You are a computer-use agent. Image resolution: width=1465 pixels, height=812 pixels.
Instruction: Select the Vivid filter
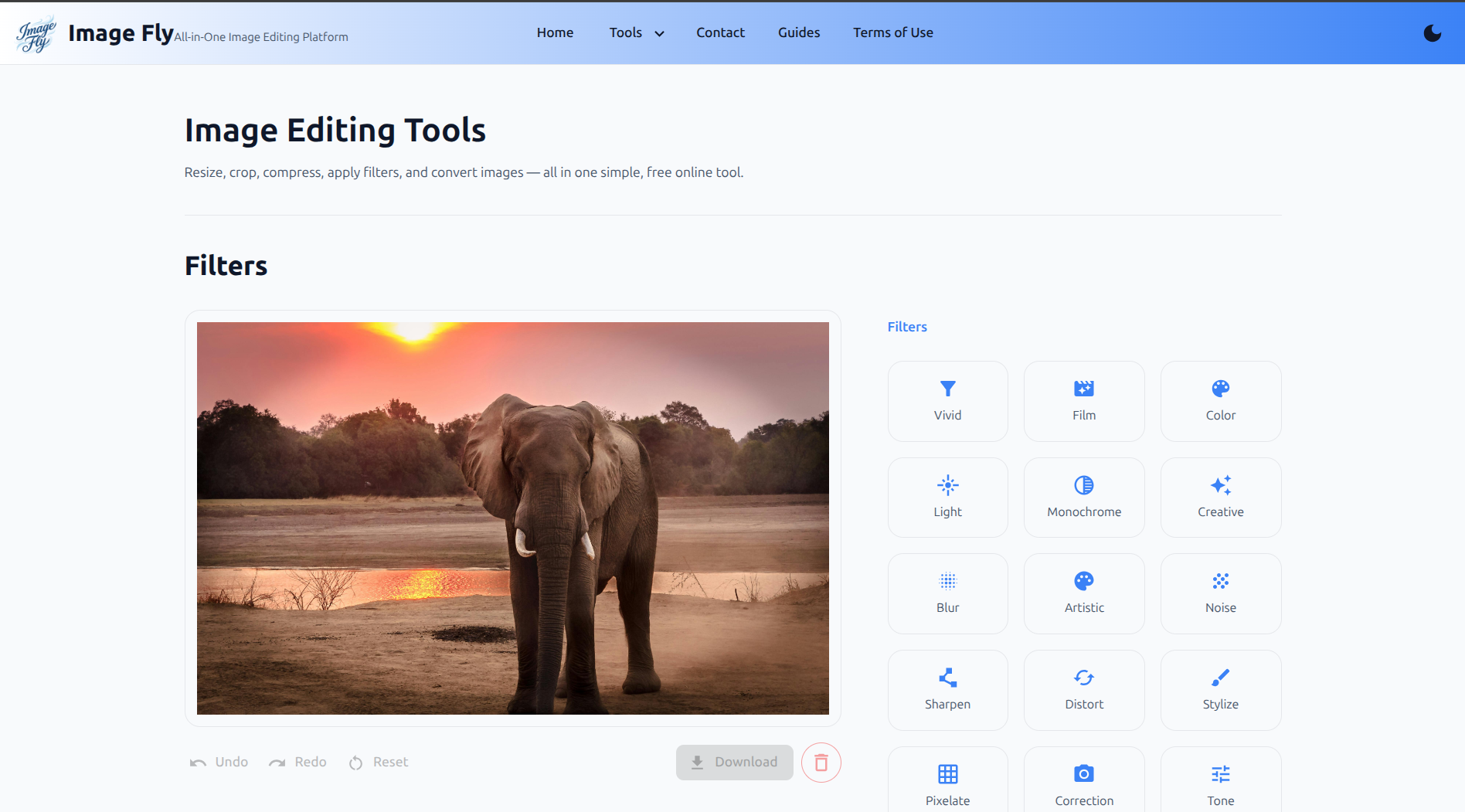click(x=947, y=401)
